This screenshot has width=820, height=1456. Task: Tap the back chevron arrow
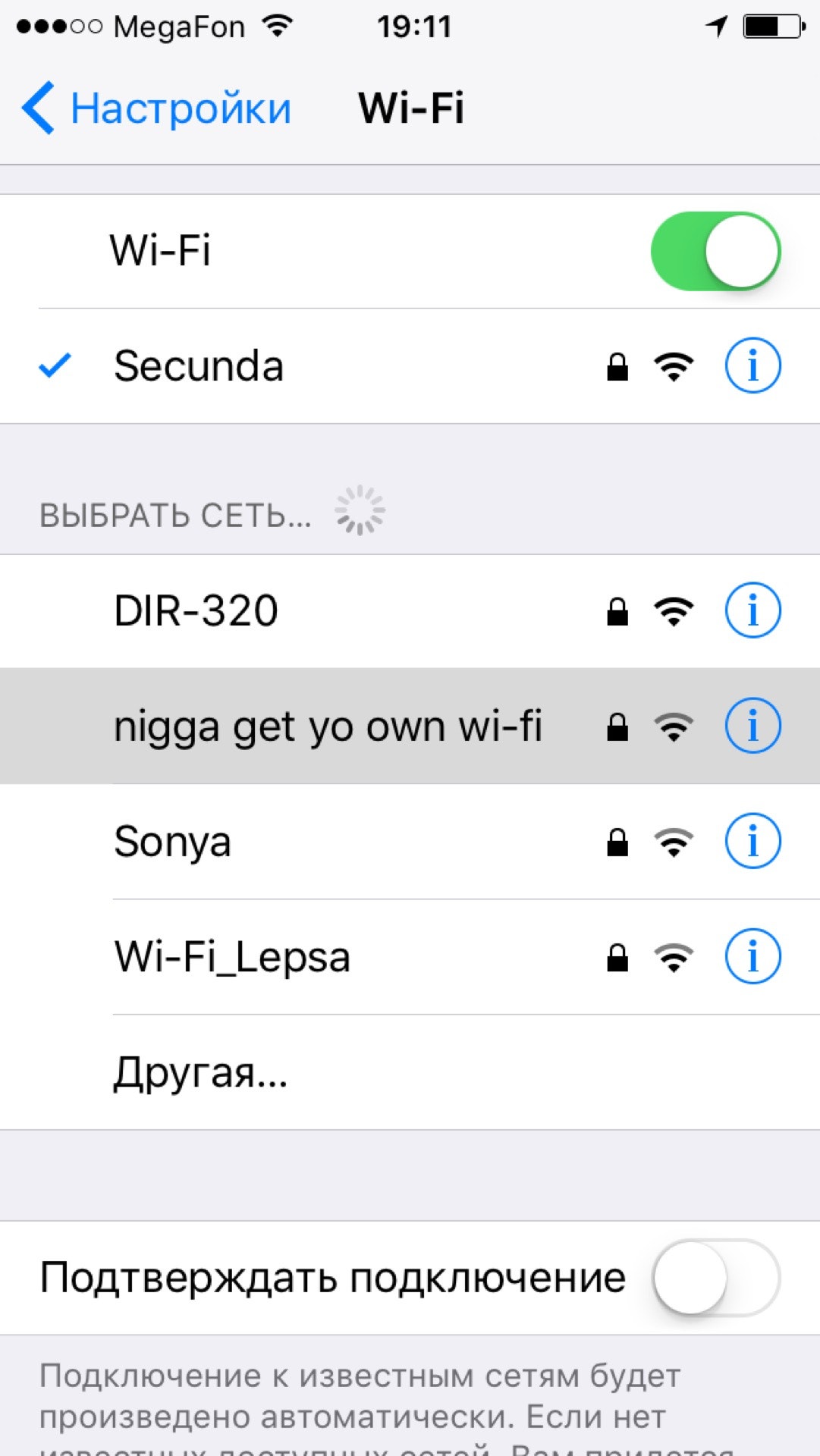[38, 108]
